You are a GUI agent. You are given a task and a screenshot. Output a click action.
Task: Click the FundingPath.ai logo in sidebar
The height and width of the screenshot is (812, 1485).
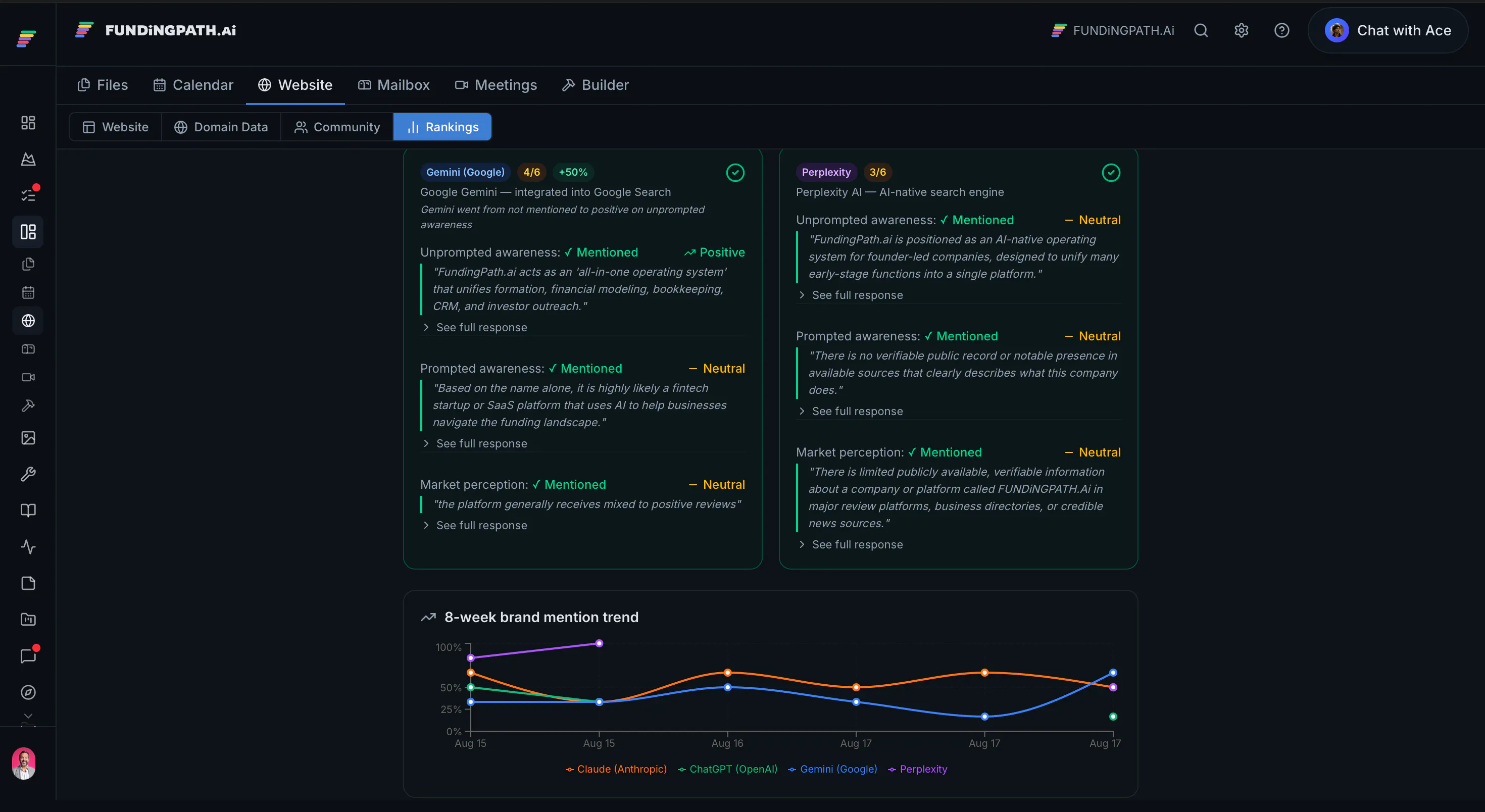pos(26,38)
